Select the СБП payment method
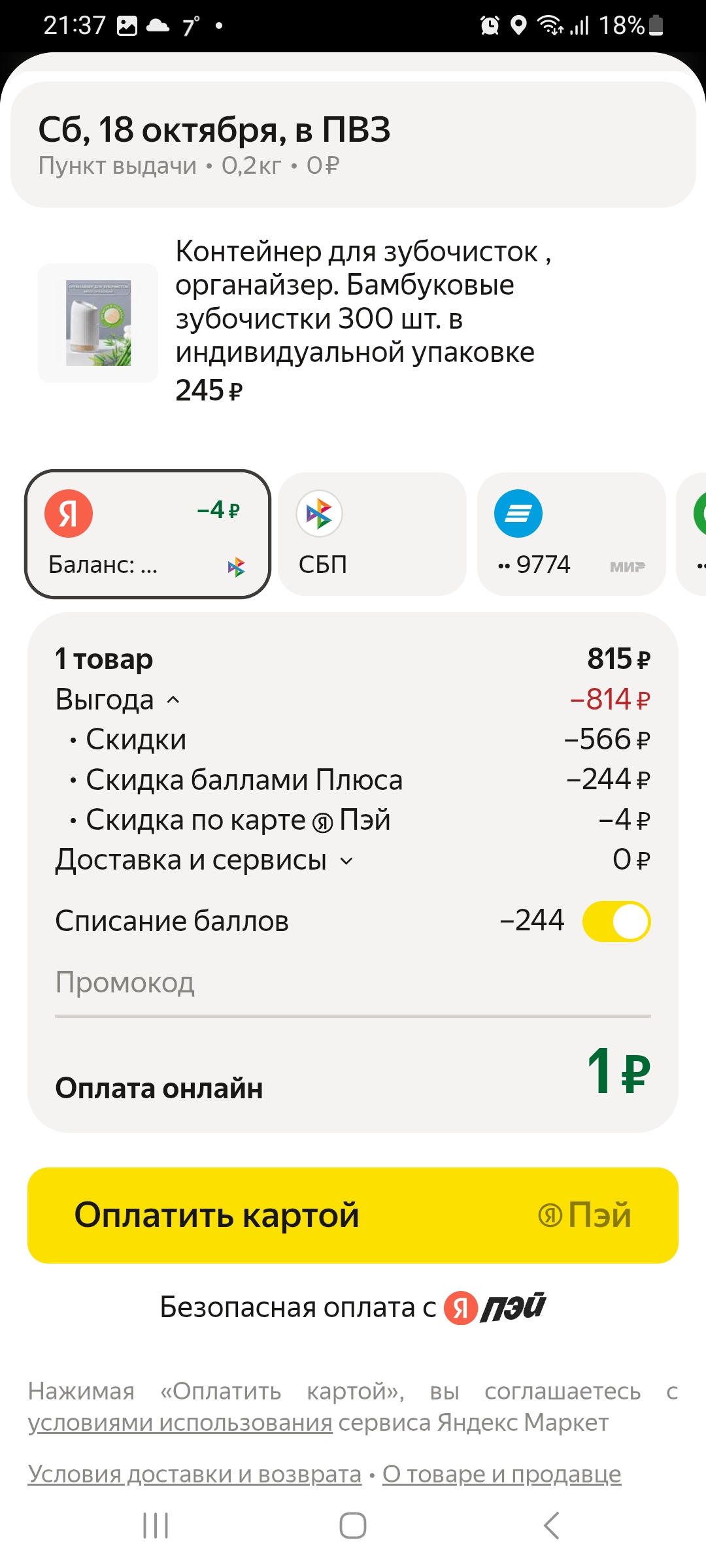 (x=372, y=534)
